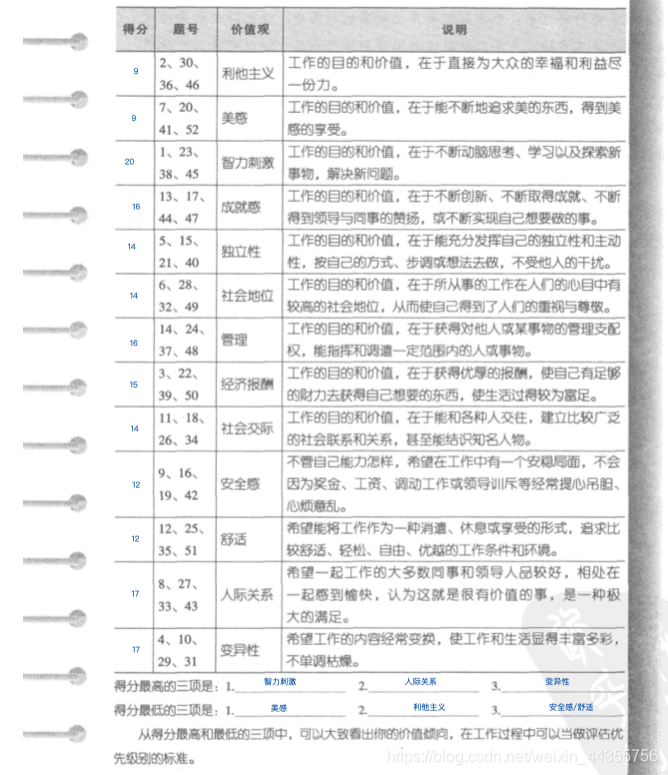Click the 说明 column header

(454, 30)
